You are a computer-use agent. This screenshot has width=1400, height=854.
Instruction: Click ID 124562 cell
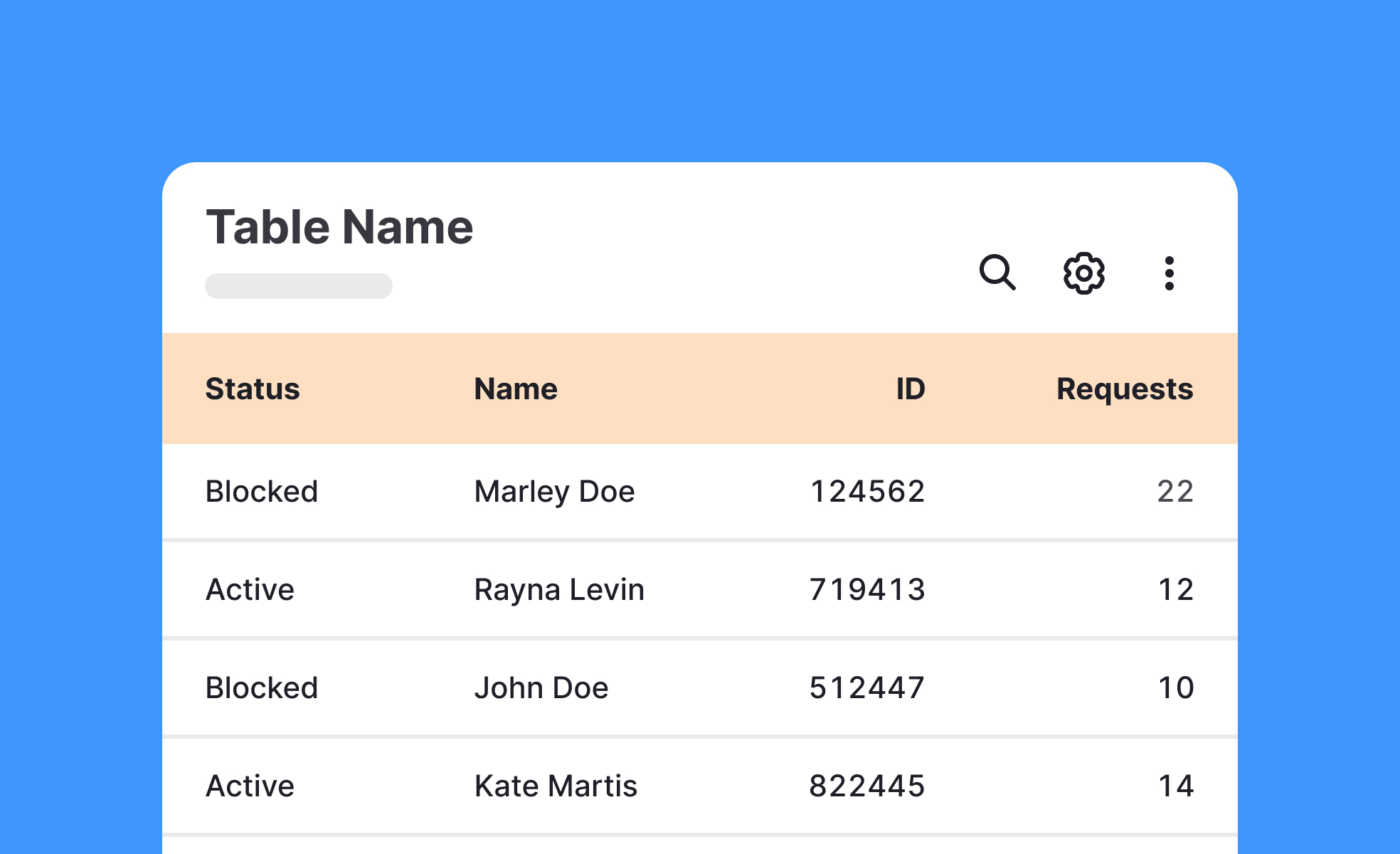click(867, 492)
